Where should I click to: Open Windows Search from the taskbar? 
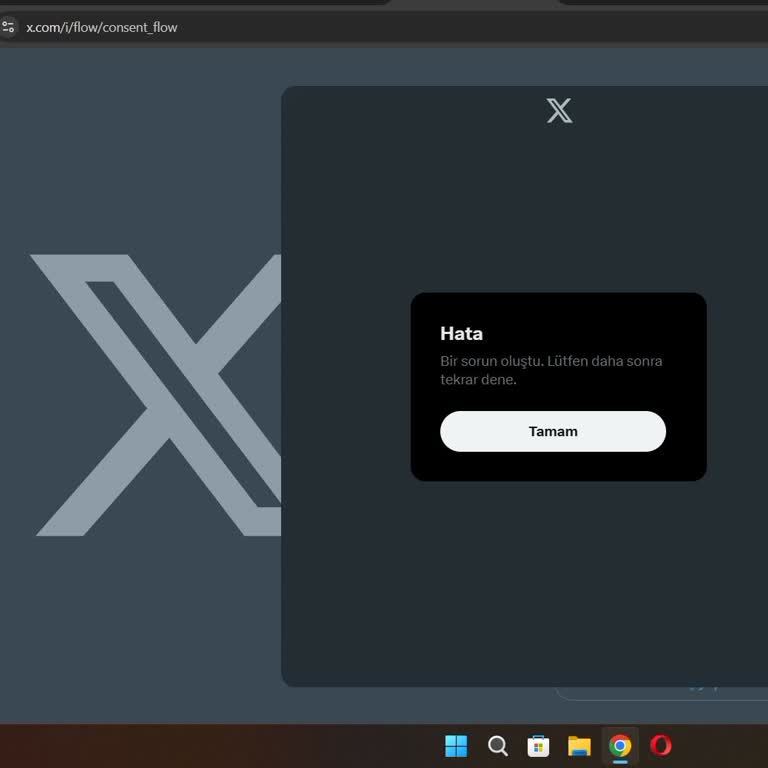coord(497,745)
